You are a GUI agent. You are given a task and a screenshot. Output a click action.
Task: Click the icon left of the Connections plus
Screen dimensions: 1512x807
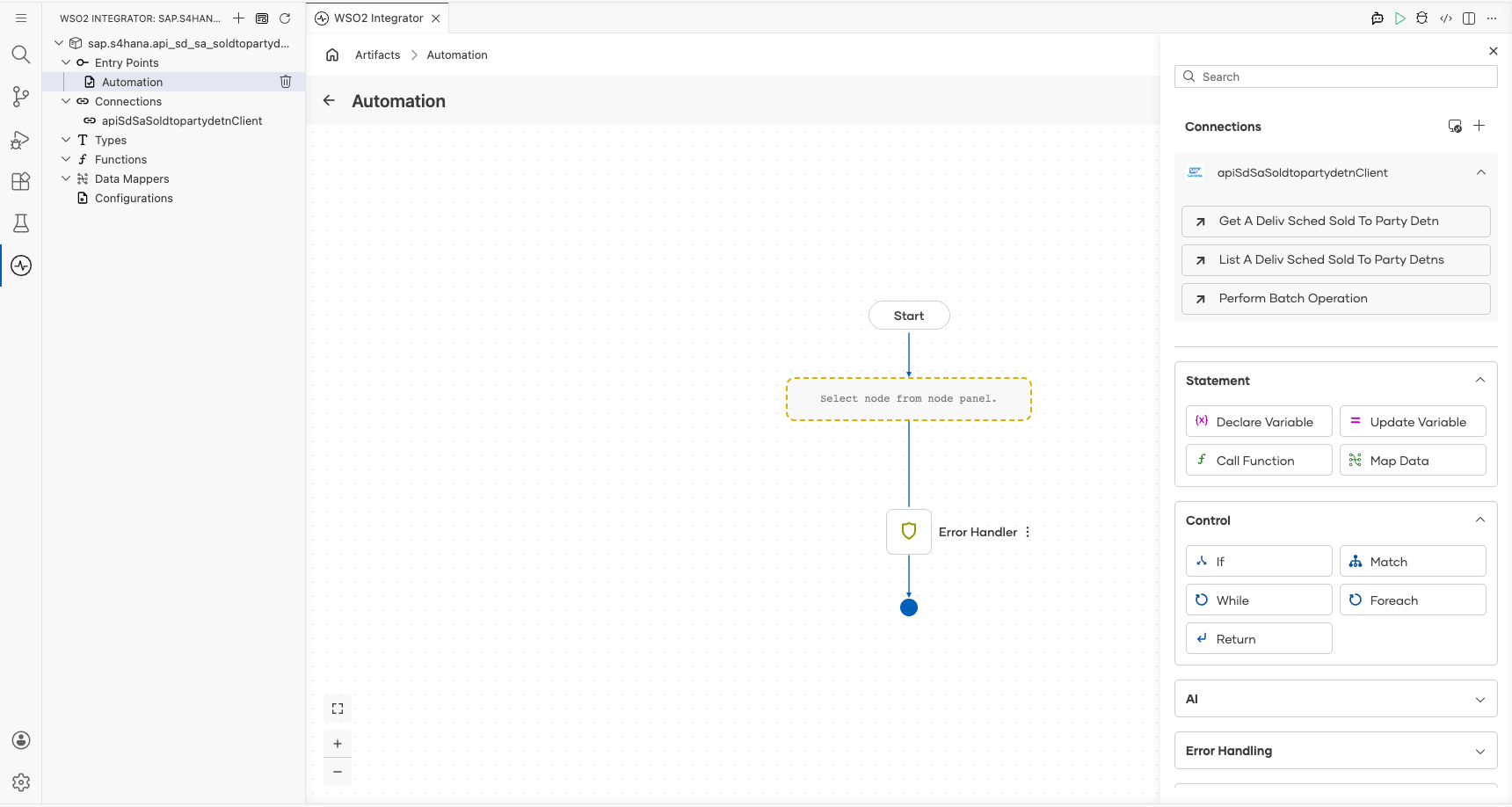coord(1455,126)
